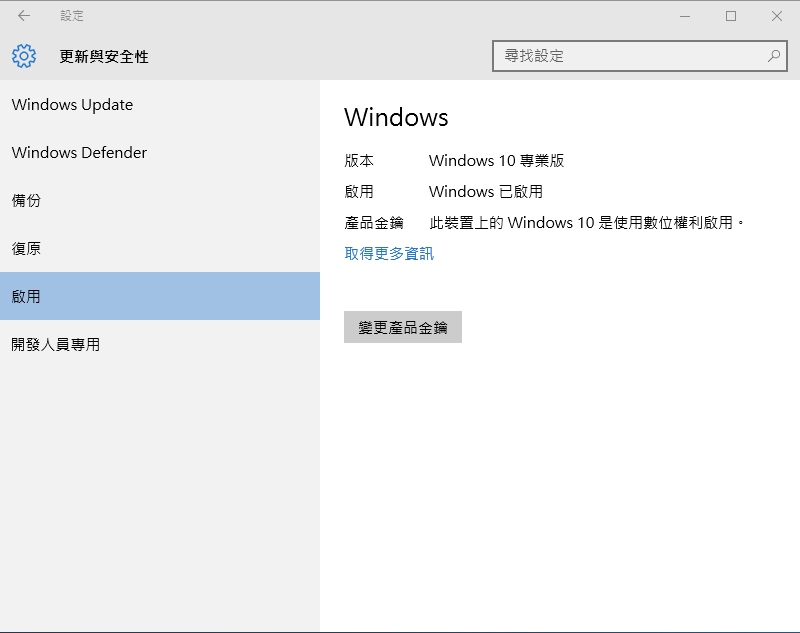The image size is (800, 633).
Task: Focus the 尋找設定 search field
Action: point(628,56)
